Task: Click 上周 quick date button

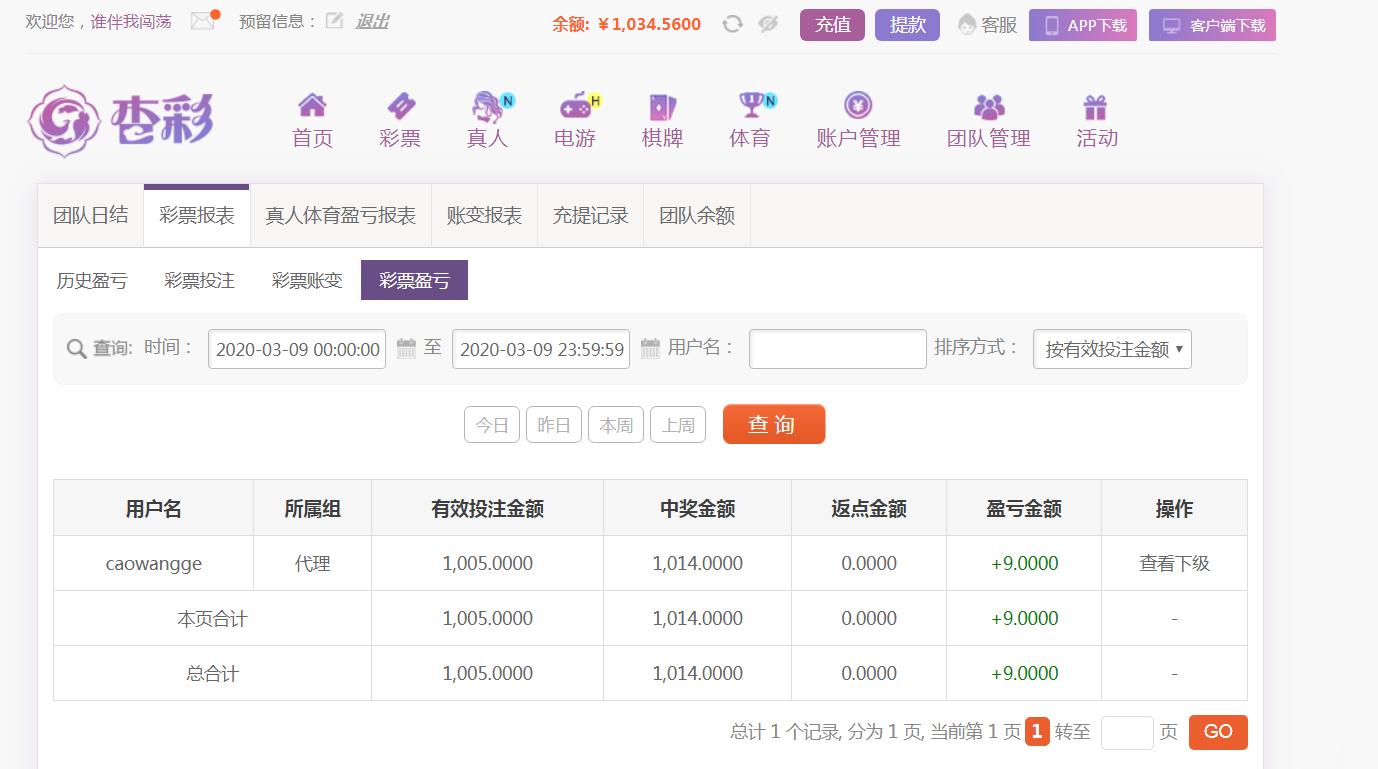Action: (x=678, y=425)
